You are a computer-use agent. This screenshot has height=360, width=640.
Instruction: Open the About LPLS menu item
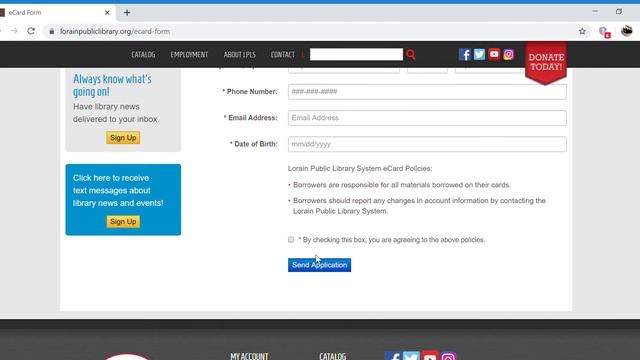click(240, 55)
